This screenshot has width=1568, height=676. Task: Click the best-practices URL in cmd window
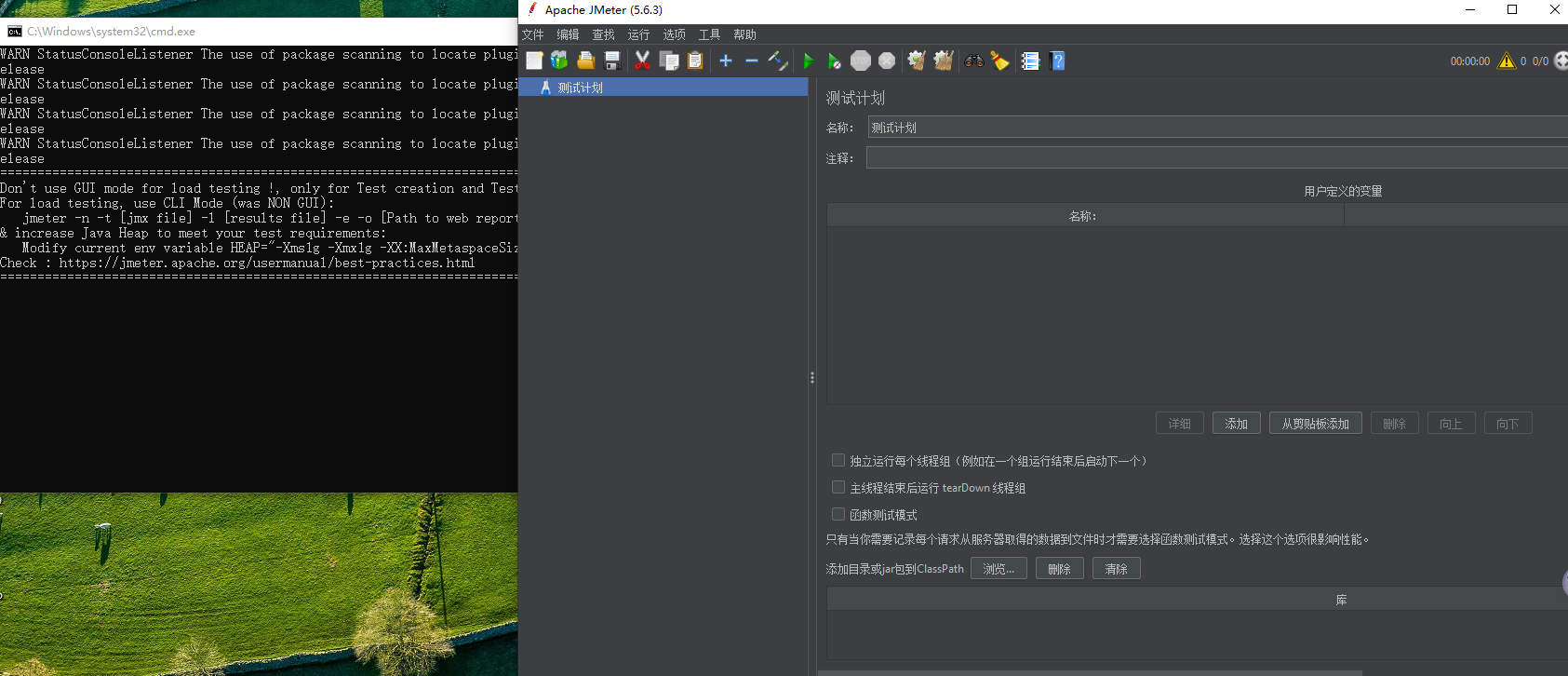click(267, 263)
